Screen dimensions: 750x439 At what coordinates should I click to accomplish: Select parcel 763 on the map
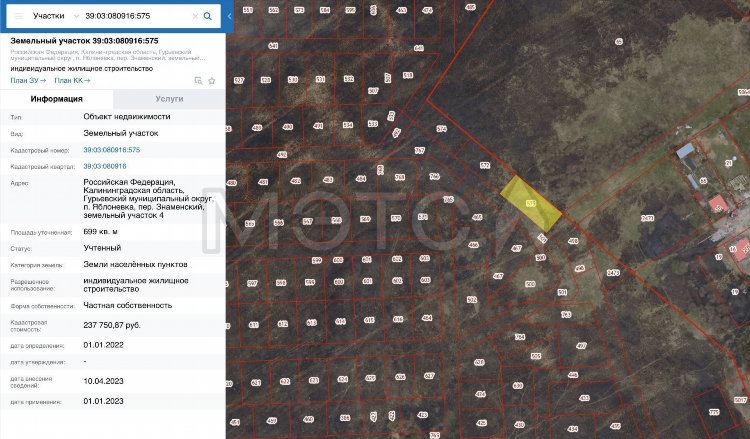pos(566,315)
